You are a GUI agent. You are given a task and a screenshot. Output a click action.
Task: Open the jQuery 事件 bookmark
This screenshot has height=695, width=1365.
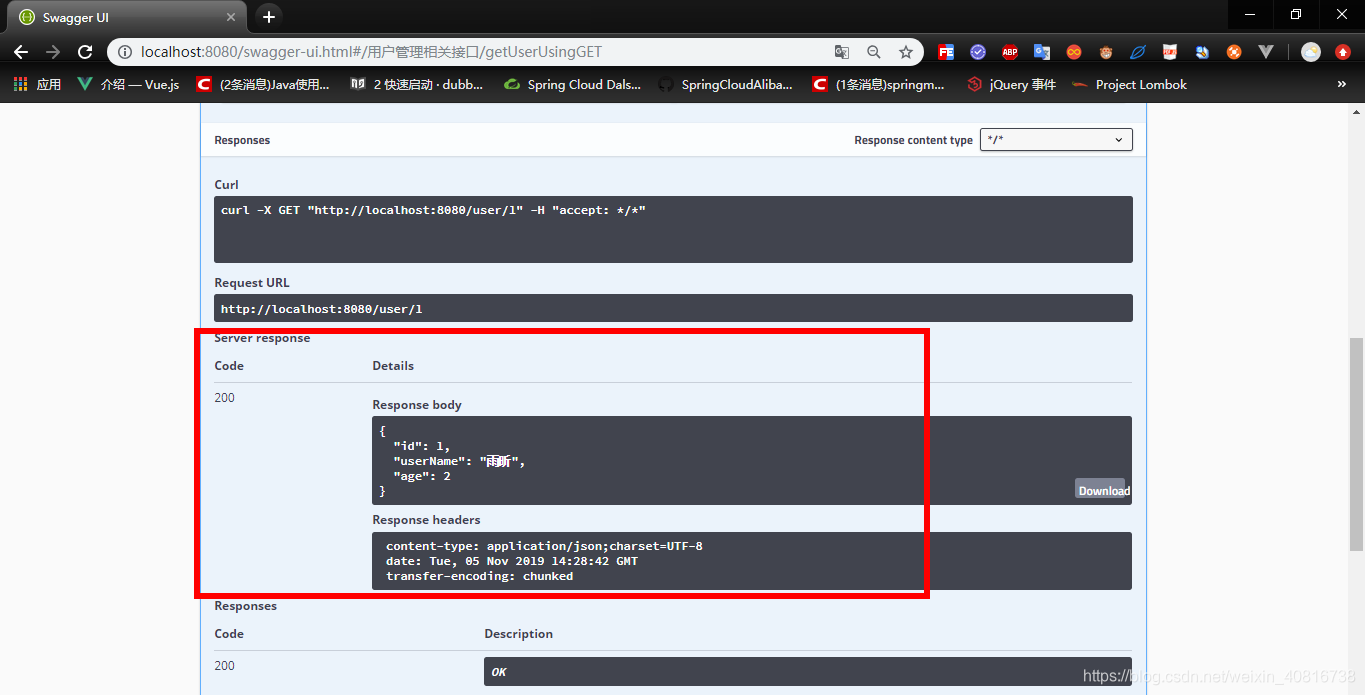tap(1012, 85)
